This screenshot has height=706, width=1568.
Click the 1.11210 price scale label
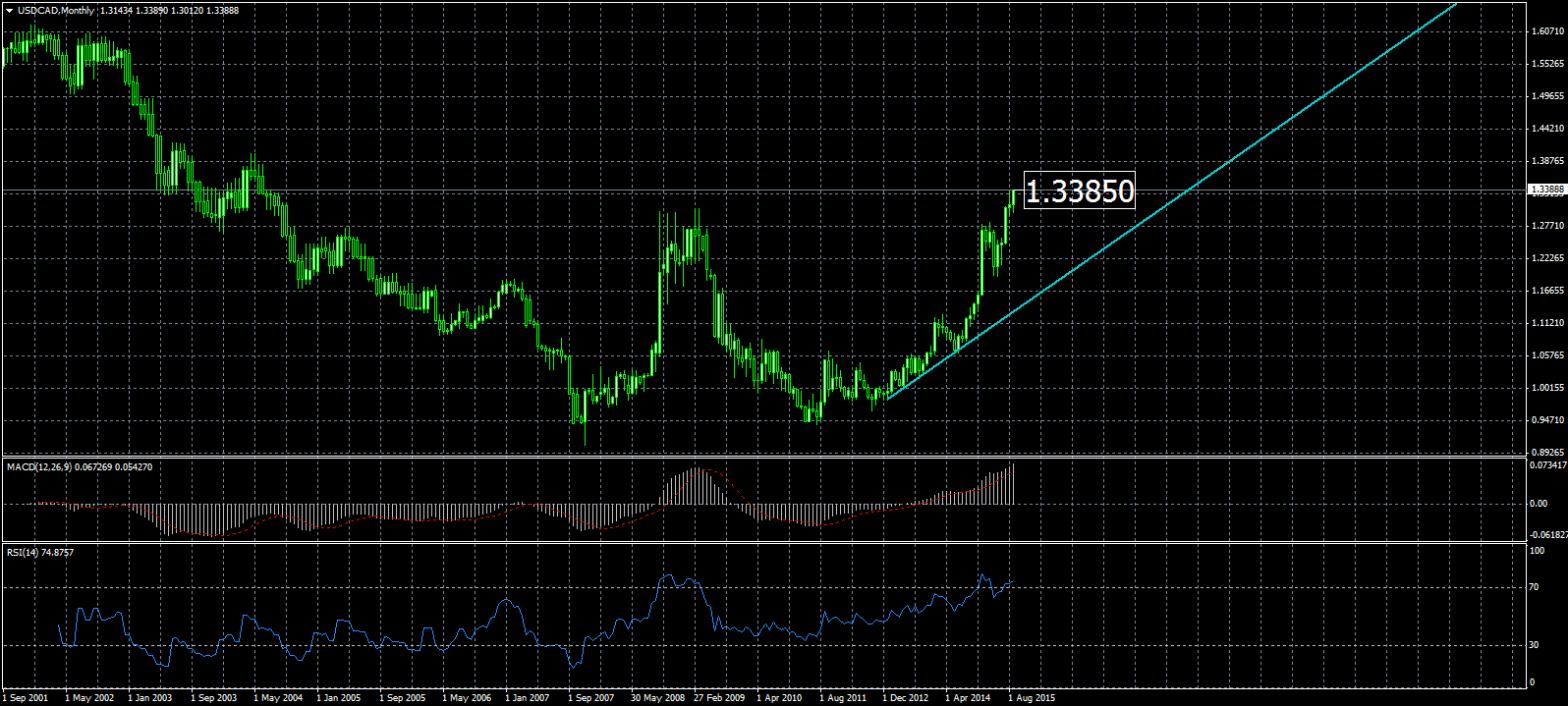[x=1547, y=323]
